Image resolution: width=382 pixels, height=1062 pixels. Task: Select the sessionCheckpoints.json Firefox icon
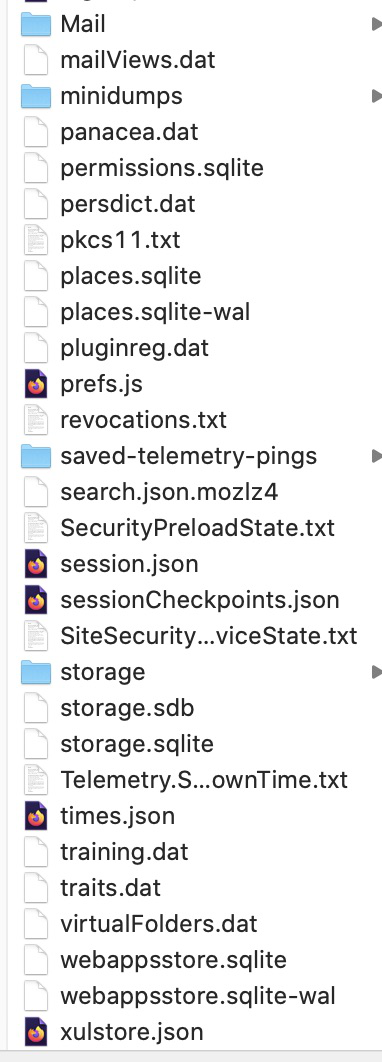[x=36, y=599]
